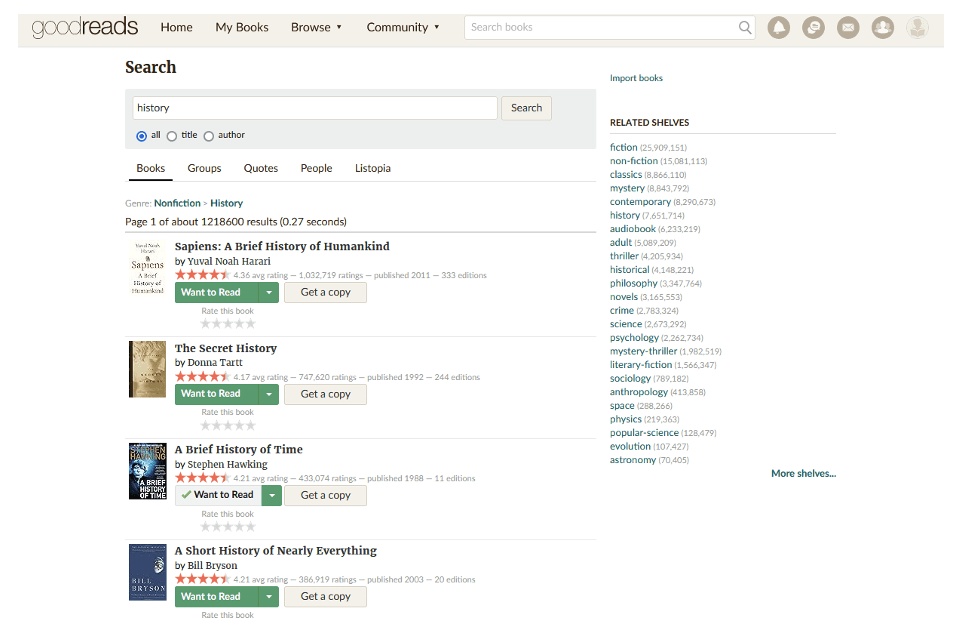This screenshot has width=954, height=620.
Task: Open the messages envelope icon
Action: coord(848,27)
